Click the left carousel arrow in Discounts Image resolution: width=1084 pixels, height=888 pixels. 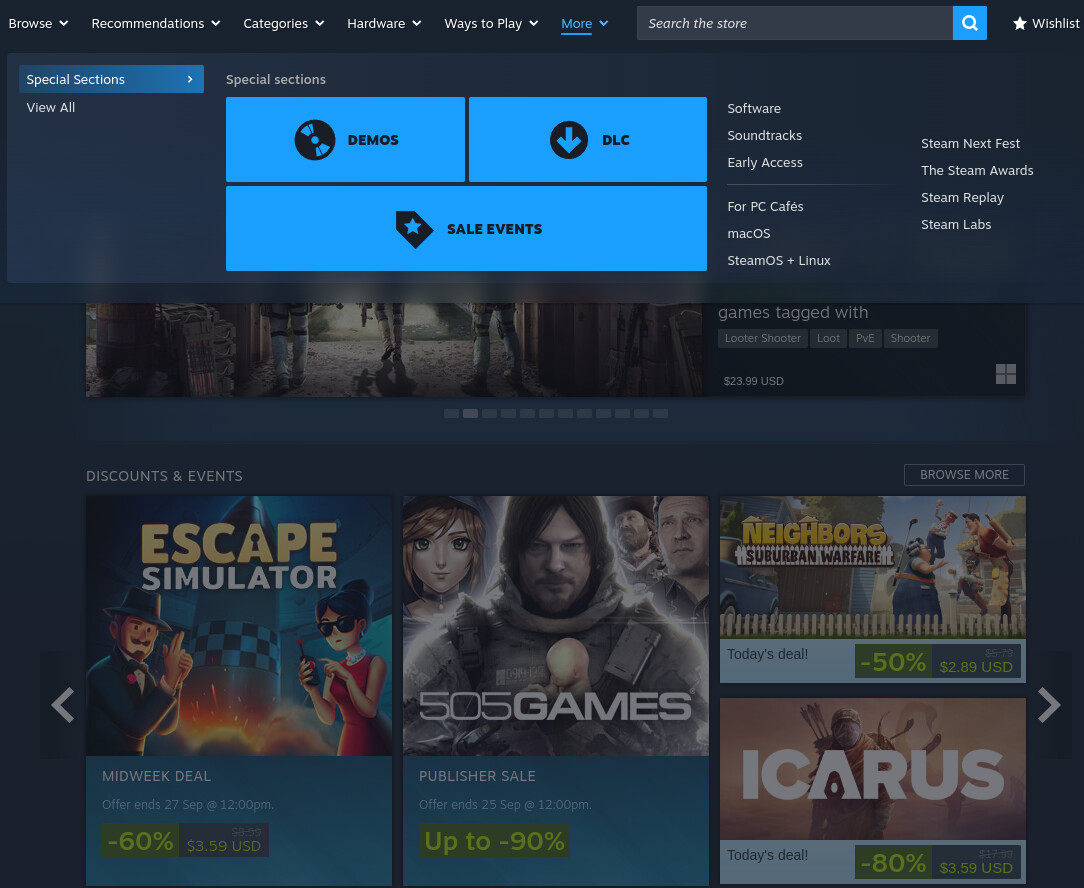[62, 705]
